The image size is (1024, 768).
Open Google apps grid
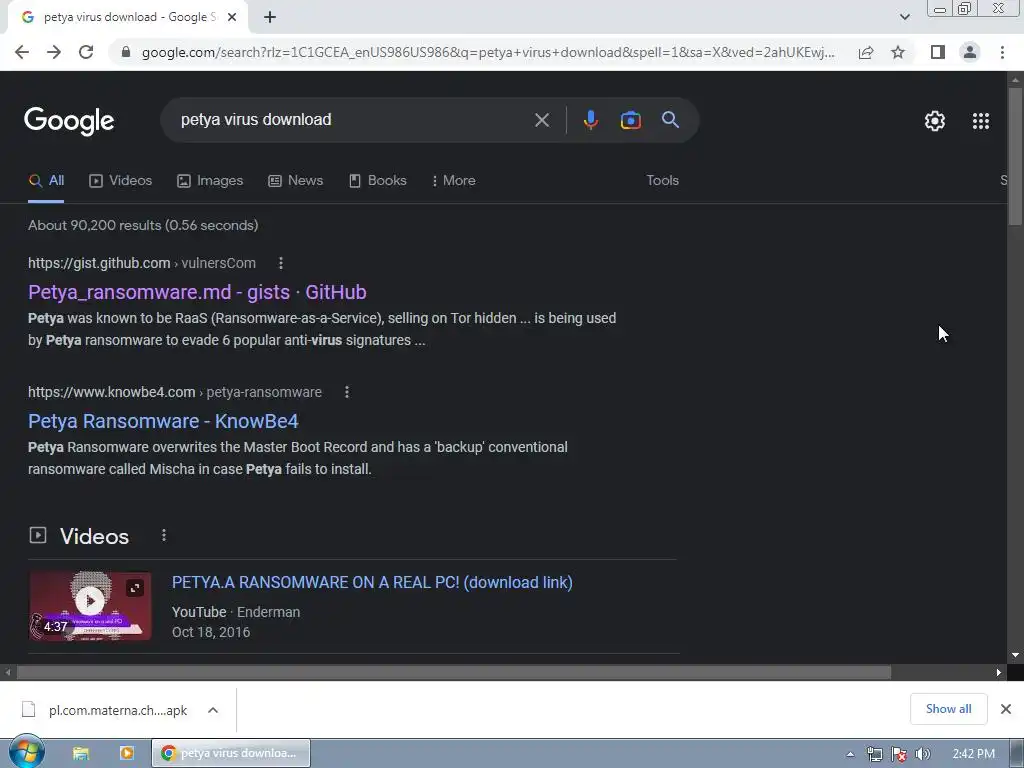981,121
